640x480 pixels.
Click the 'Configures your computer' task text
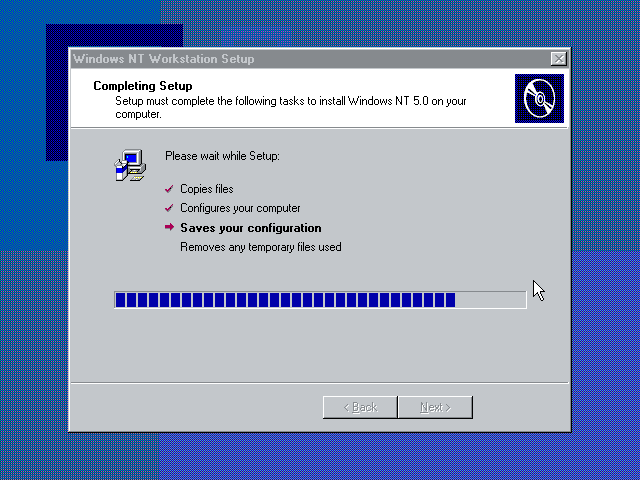(240, 208)
